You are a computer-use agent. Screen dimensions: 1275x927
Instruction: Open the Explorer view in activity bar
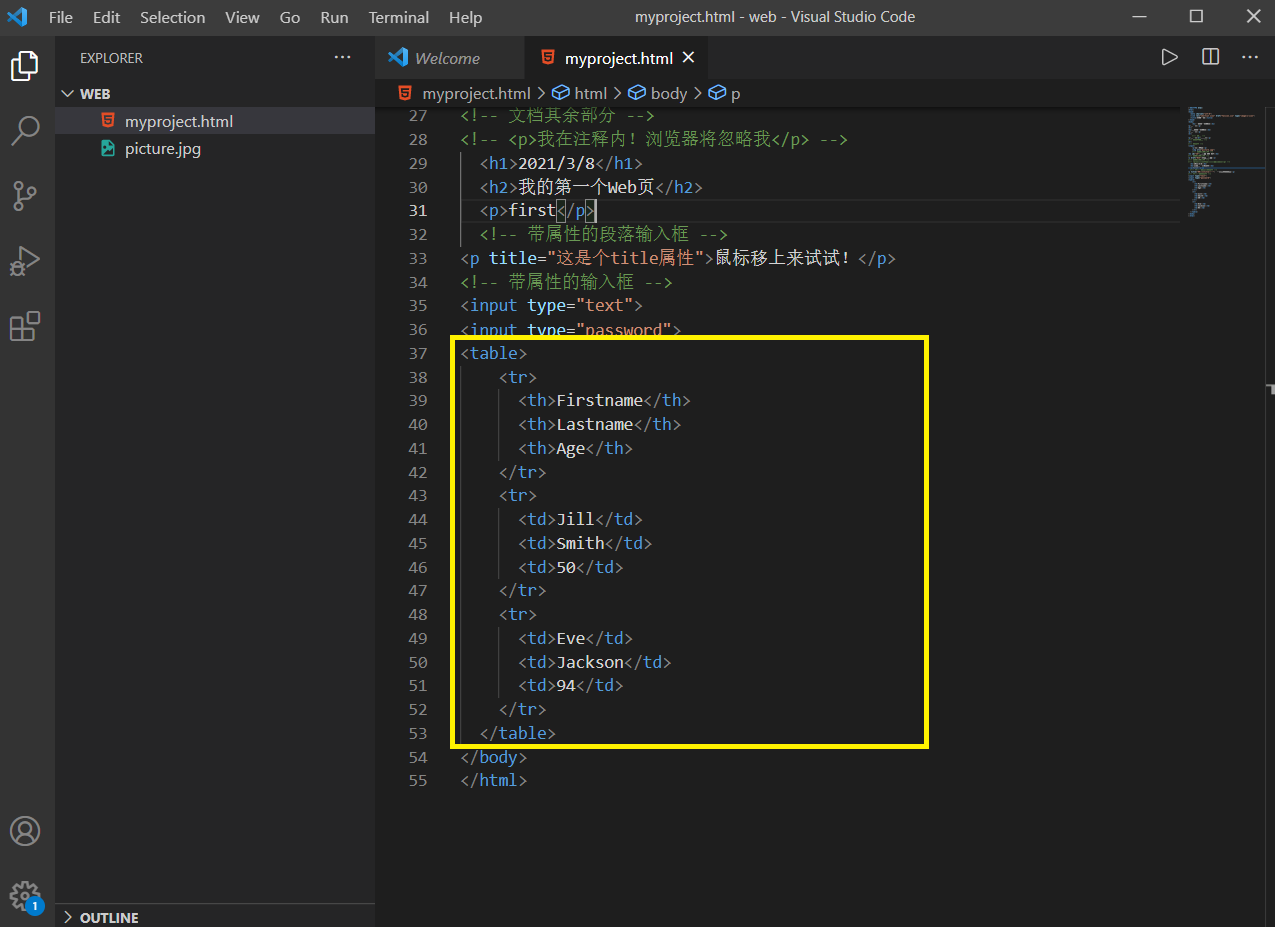pyautogui.click(x=25, y=66)
